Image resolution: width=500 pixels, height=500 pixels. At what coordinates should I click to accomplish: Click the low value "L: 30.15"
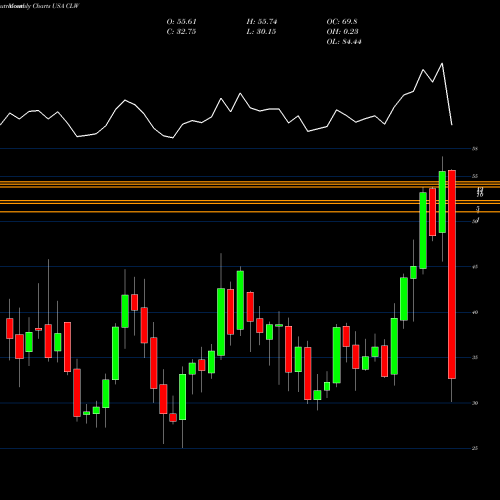[x=262, y=32]
